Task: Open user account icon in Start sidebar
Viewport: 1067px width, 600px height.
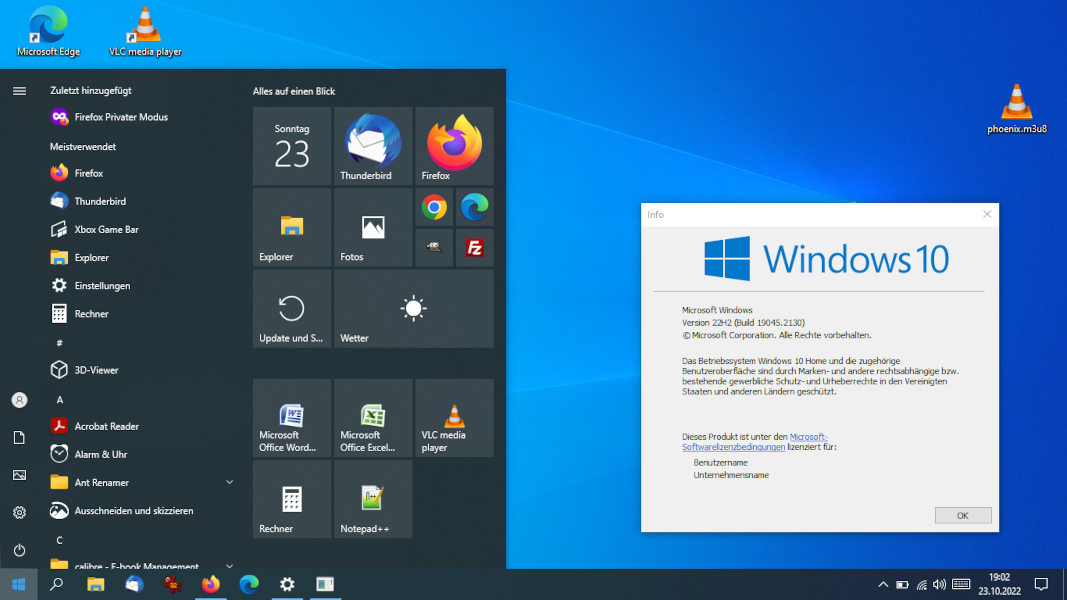Action: [19, 400]
